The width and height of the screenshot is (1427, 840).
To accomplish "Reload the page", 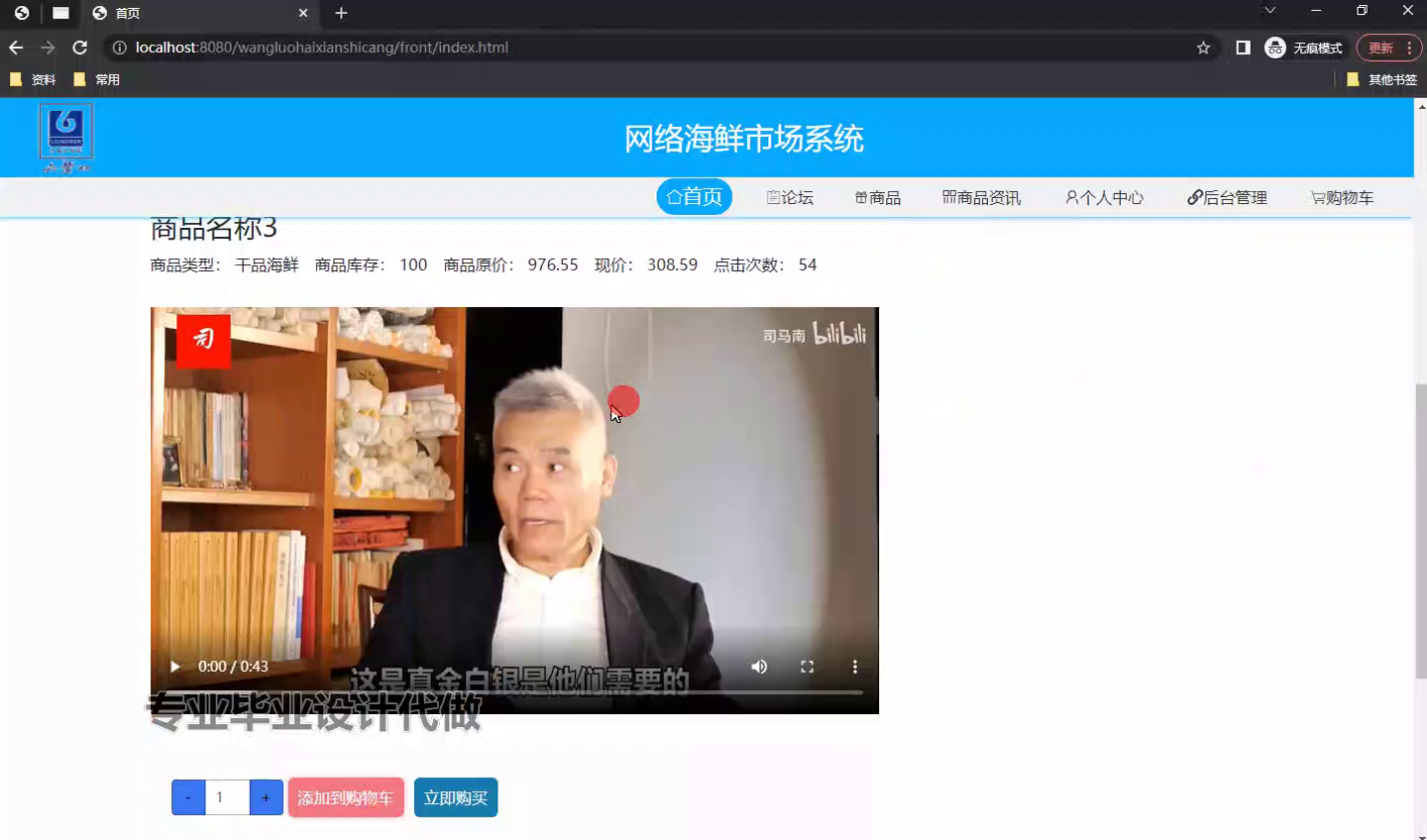I will (80, 48).
